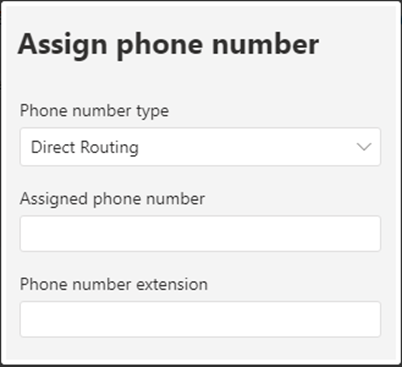The width and height of the screenshot is (402, 367).
Task: Click the word Routing in the dropdown
Action: tap(110, 148)
